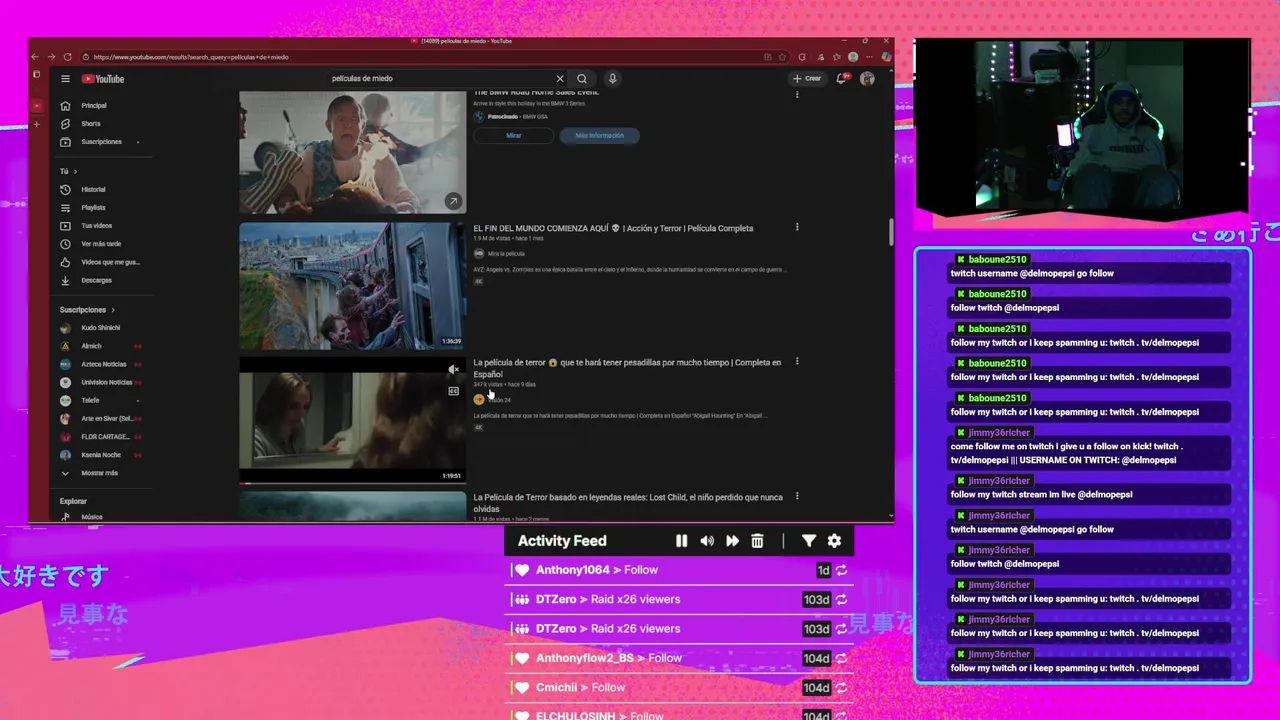The width and height of the screenshot is (1280, 720).
Task: Click the preview video progress bar
Action: (x=352, y=483)
